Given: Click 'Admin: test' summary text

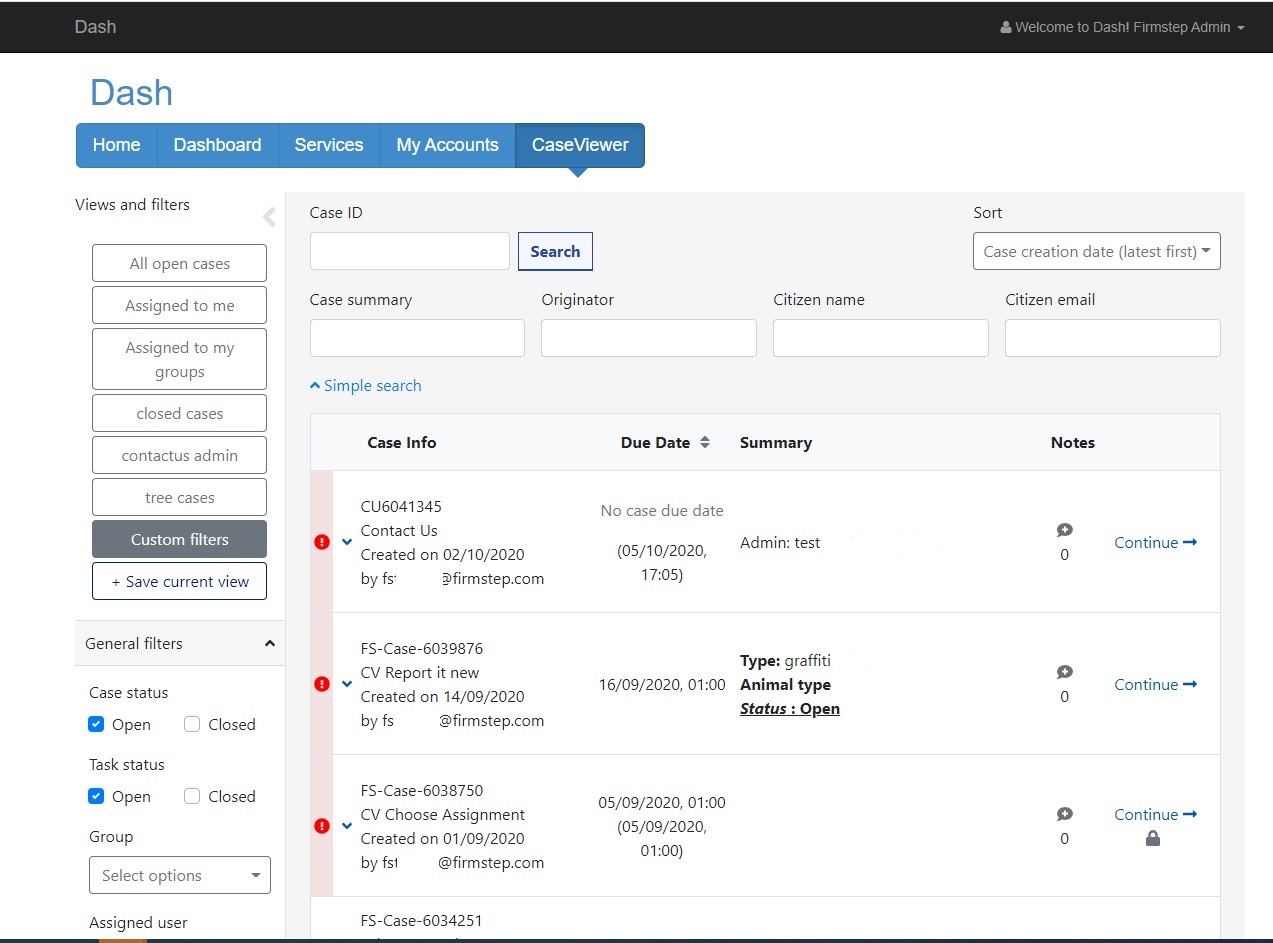Looking at the screenshot, I should coord(780,543).
